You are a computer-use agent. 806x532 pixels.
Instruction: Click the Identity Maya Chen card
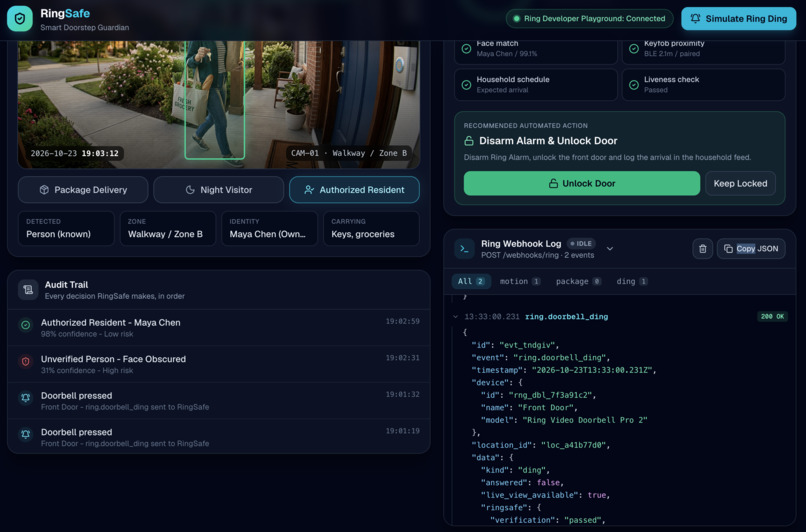pos(269,228)
